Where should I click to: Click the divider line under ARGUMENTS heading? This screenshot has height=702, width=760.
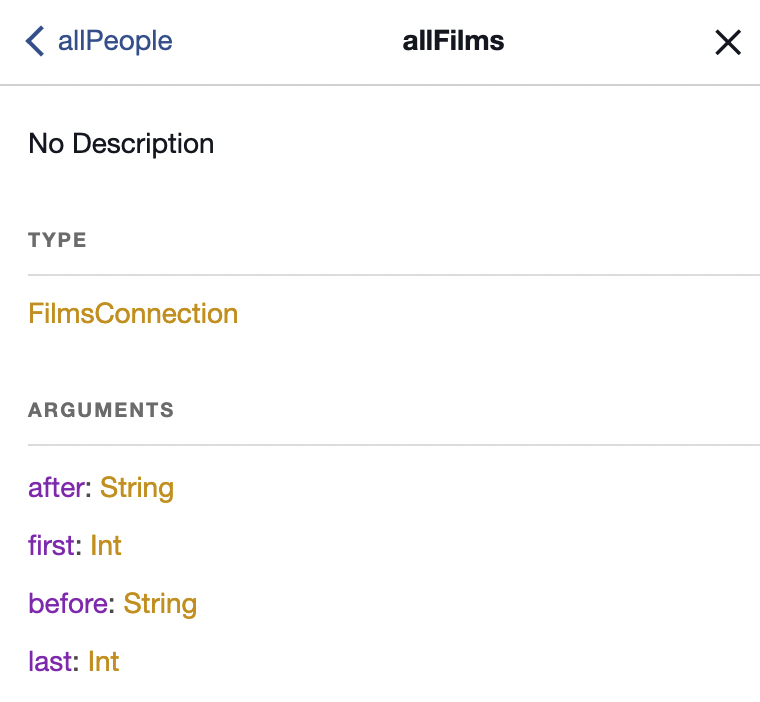pyautogui.click(x=394, y=445)
